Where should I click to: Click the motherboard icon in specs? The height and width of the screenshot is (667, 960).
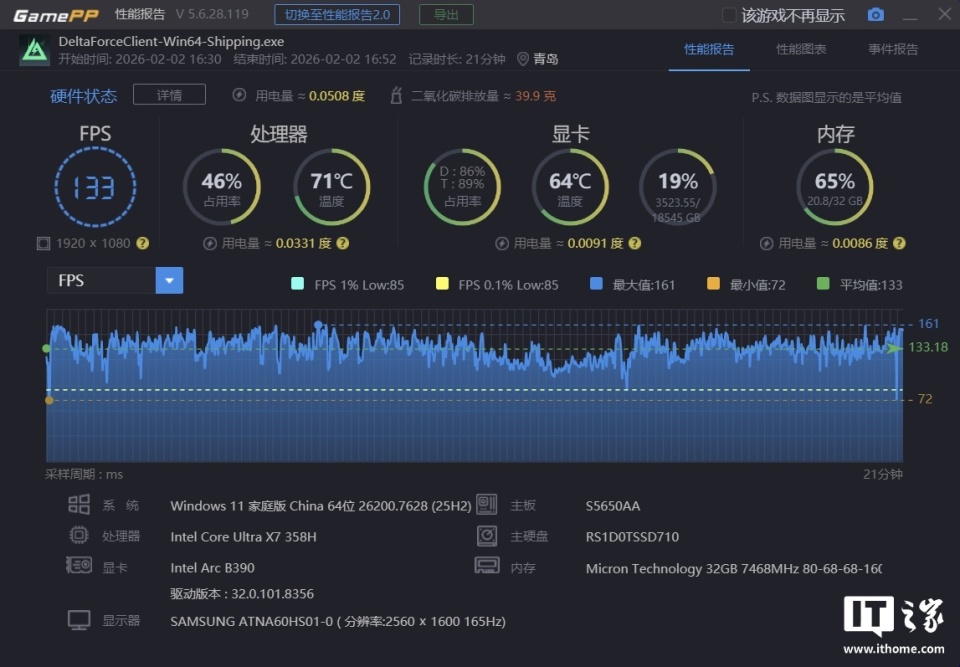pyautogui.click(x=487, y=505)
